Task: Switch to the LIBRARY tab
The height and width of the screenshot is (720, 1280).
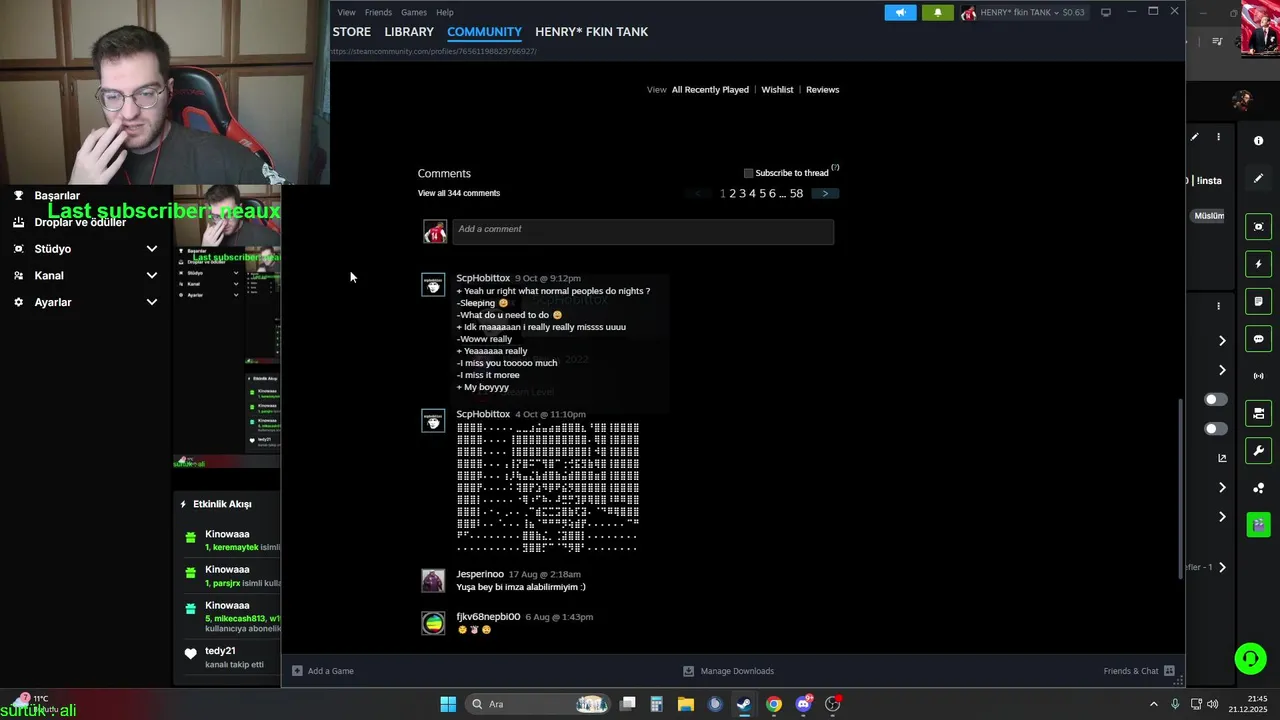Action: coord(409,32)
